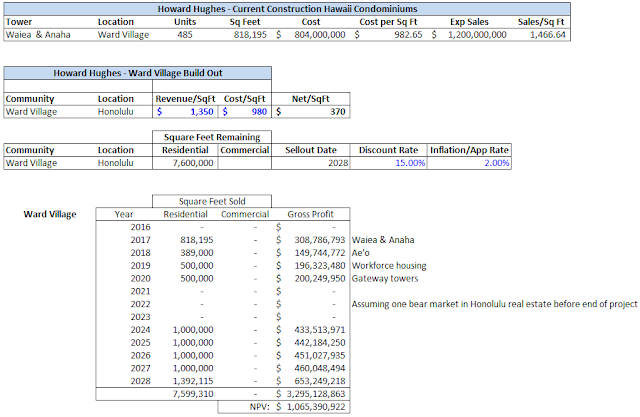Click the 2027 gross profit 460,048,494
The image size is (640, 417).
[x=320, y=368]
